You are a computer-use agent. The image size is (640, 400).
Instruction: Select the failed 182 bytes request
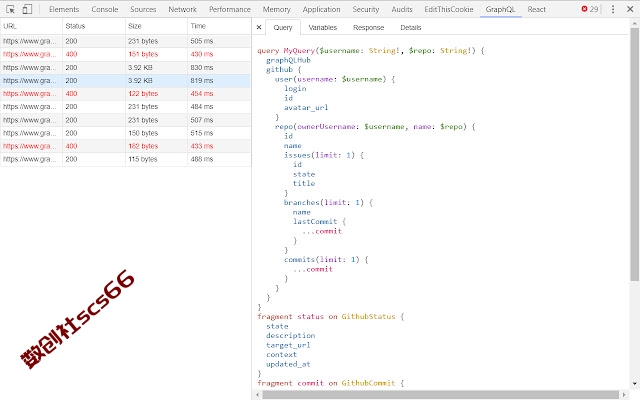click(125, 146)
